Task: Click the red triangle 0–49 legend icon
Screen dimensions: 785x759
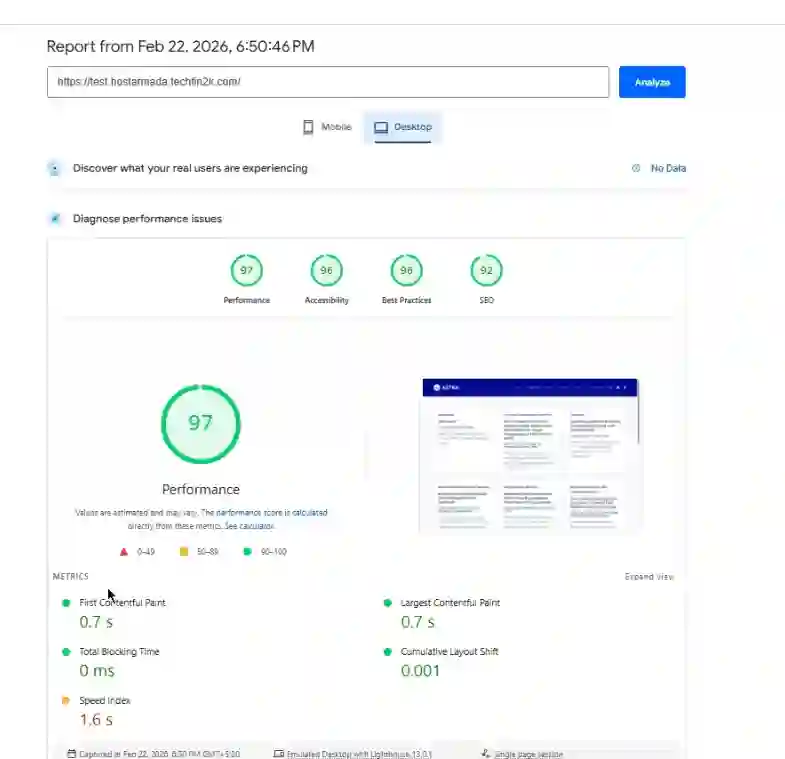Action: coord(124,552)
